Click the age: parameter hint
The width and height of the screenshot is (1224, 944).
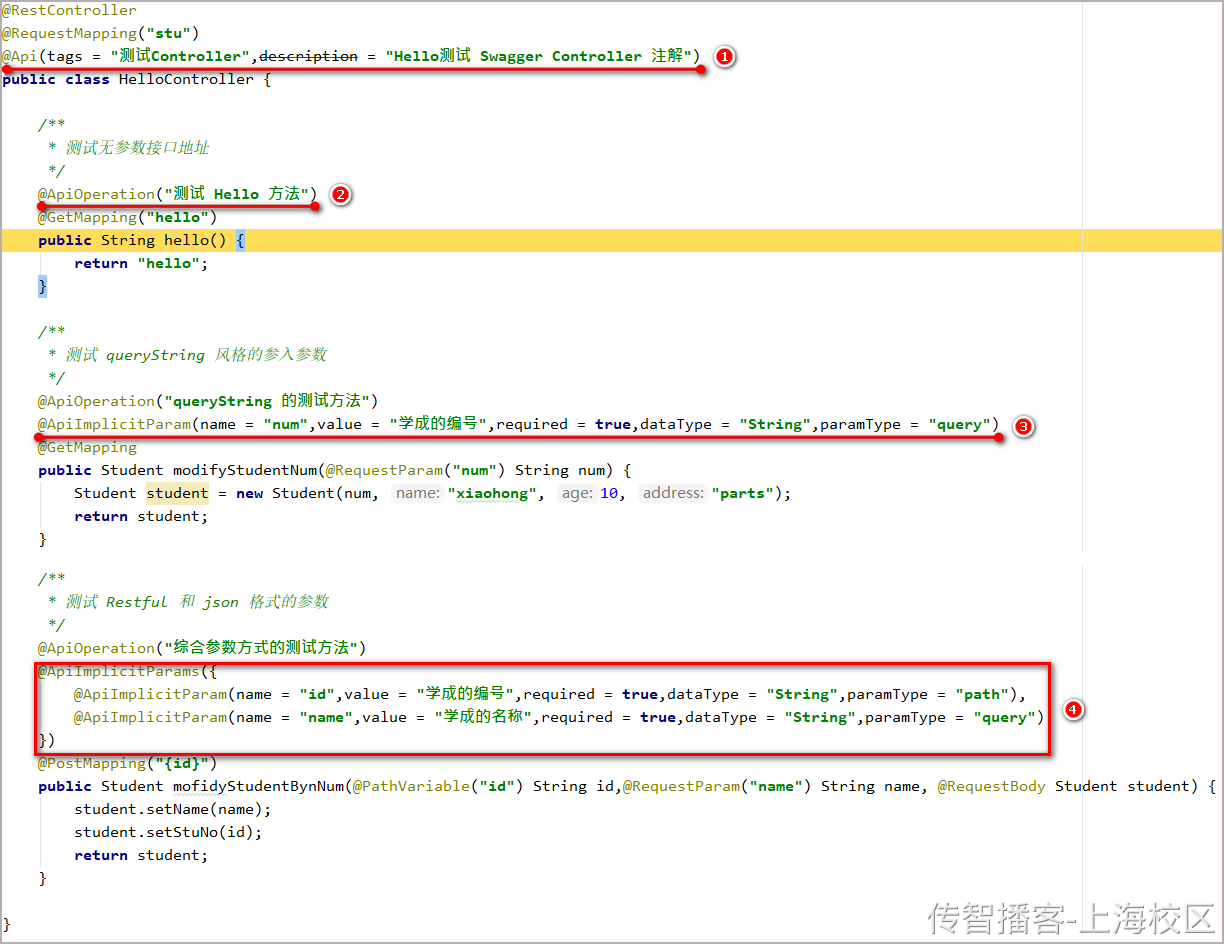[578, 493]
